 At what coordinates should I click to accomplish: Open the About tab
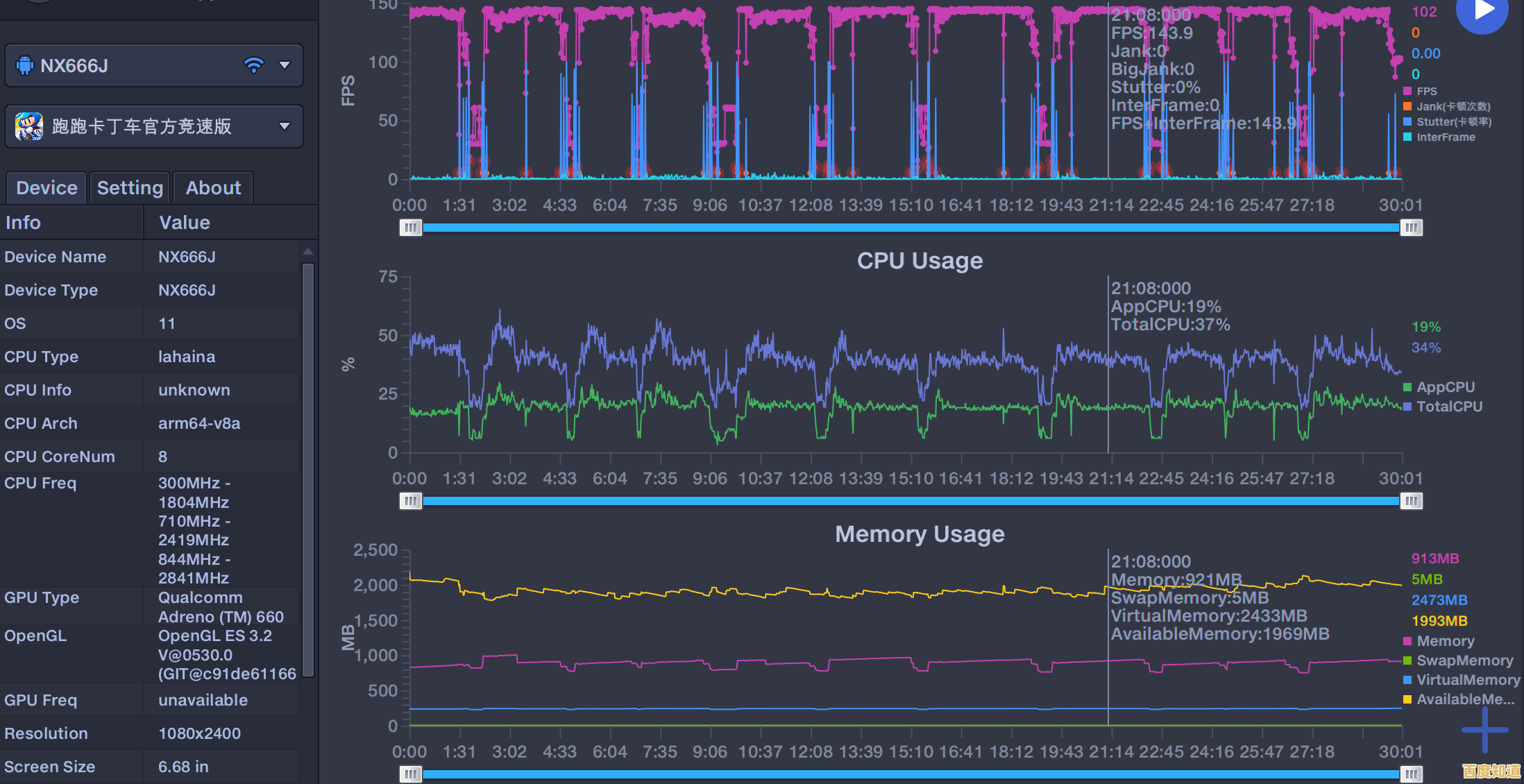pos(213,188)
